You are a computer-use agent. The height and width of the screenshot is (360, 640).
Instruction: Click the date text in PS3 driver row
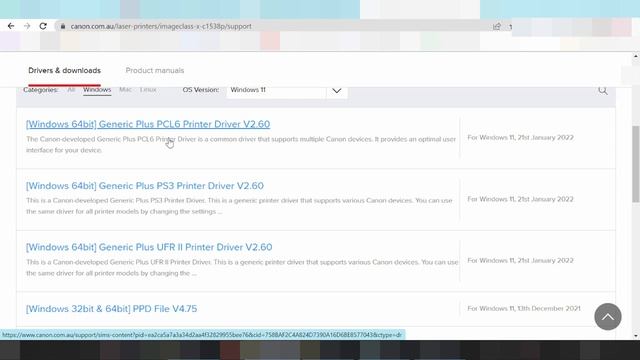coord(520,199)
